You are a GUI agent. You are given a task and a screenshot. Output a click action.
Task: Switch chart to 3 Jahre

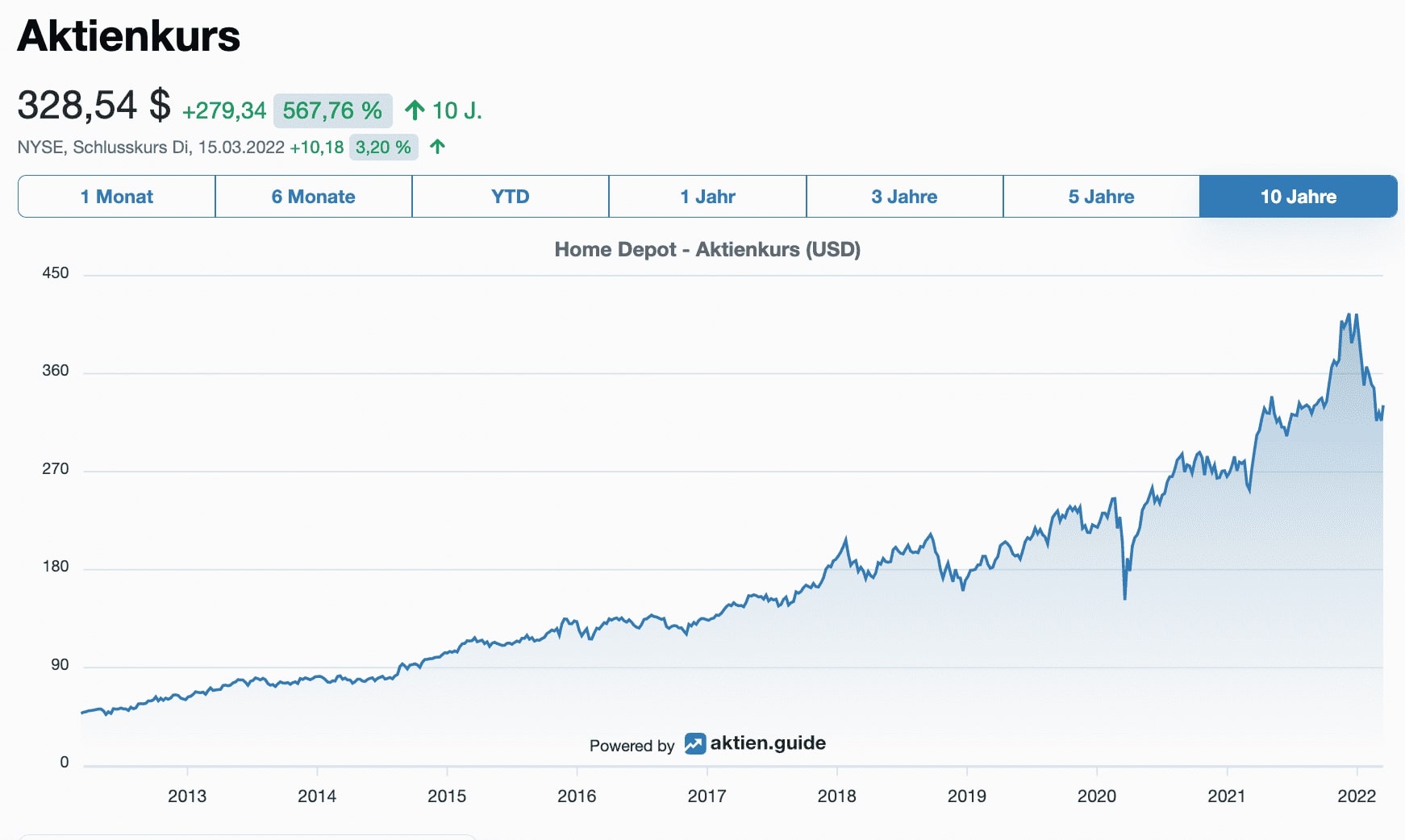(904, 197)
